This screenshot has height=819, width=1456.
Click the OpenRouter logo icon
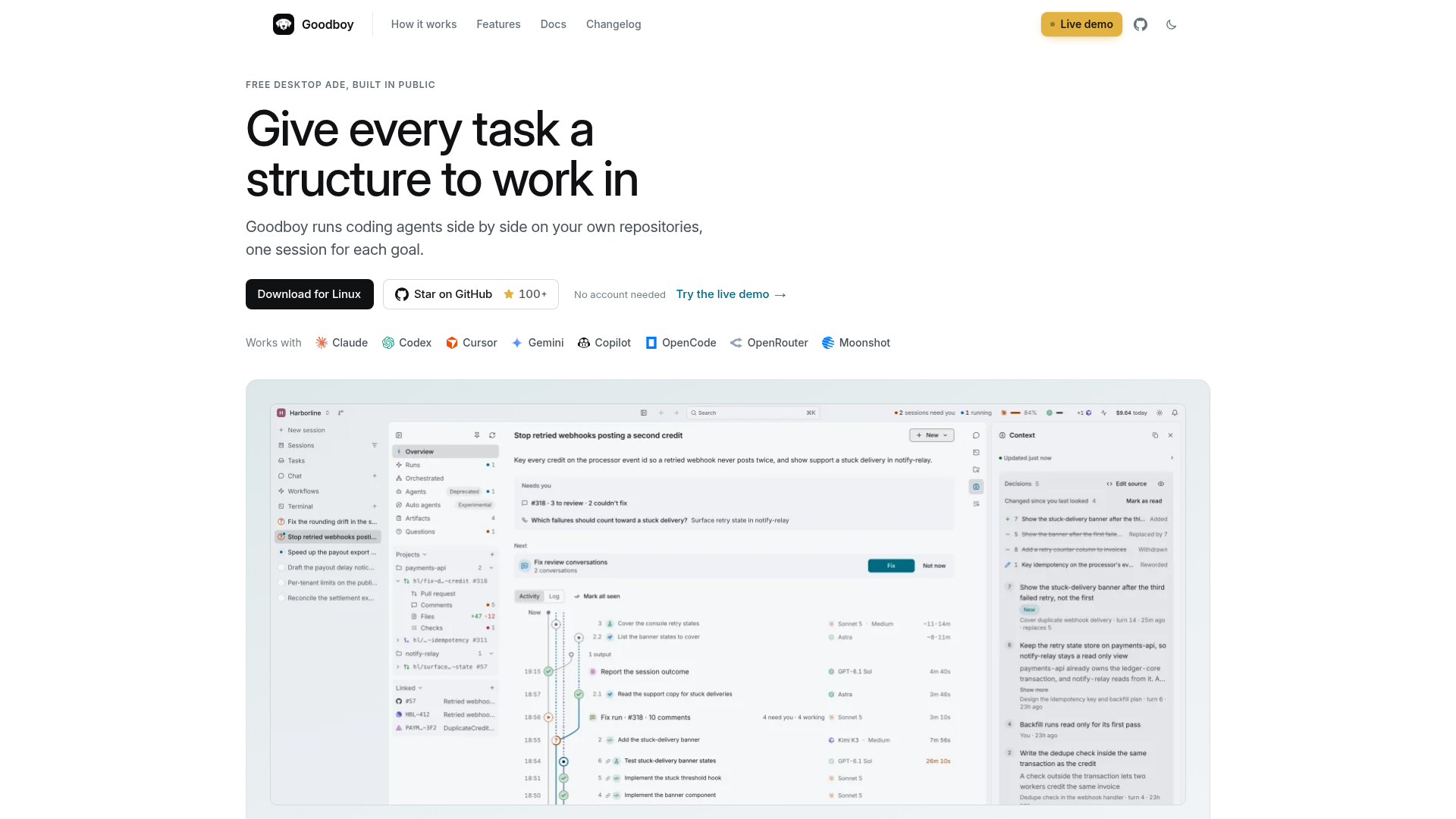(x=736, y=343)
